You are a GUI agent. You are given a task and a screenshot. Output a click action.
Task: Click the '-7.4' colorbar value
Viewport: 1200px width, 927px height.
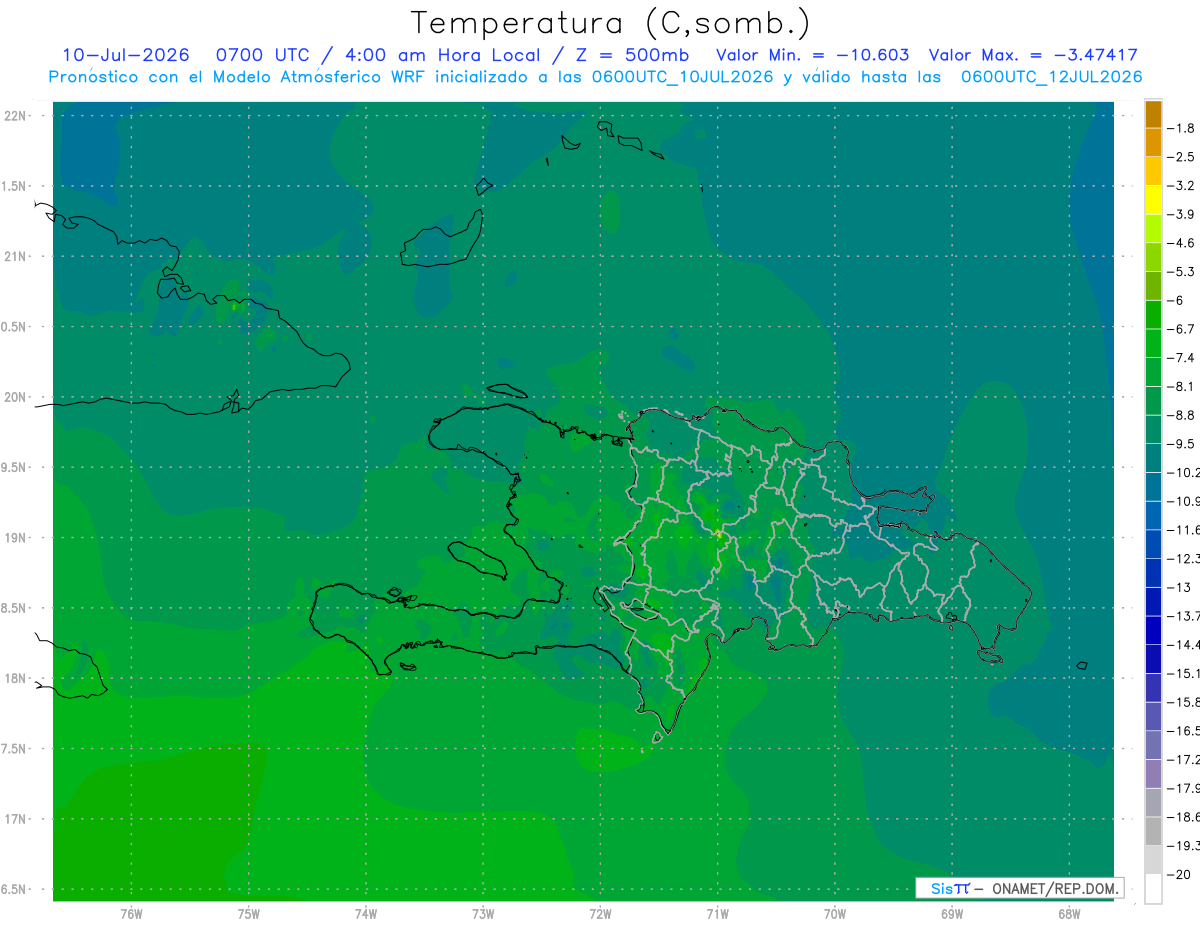click(1182, 358)
